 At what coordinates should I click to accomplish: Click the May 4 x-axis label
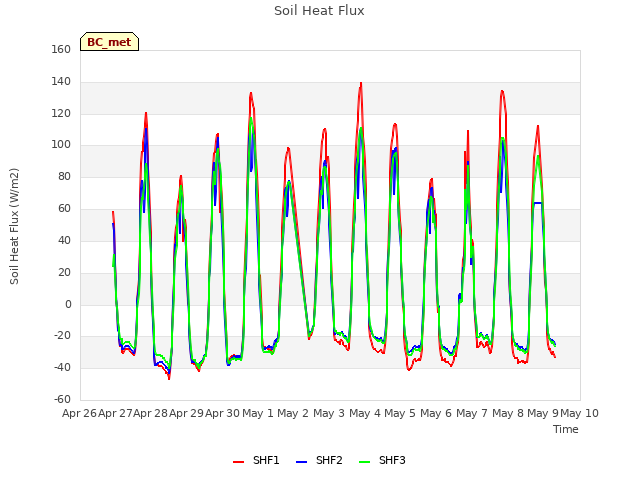(x=365, y=413)
